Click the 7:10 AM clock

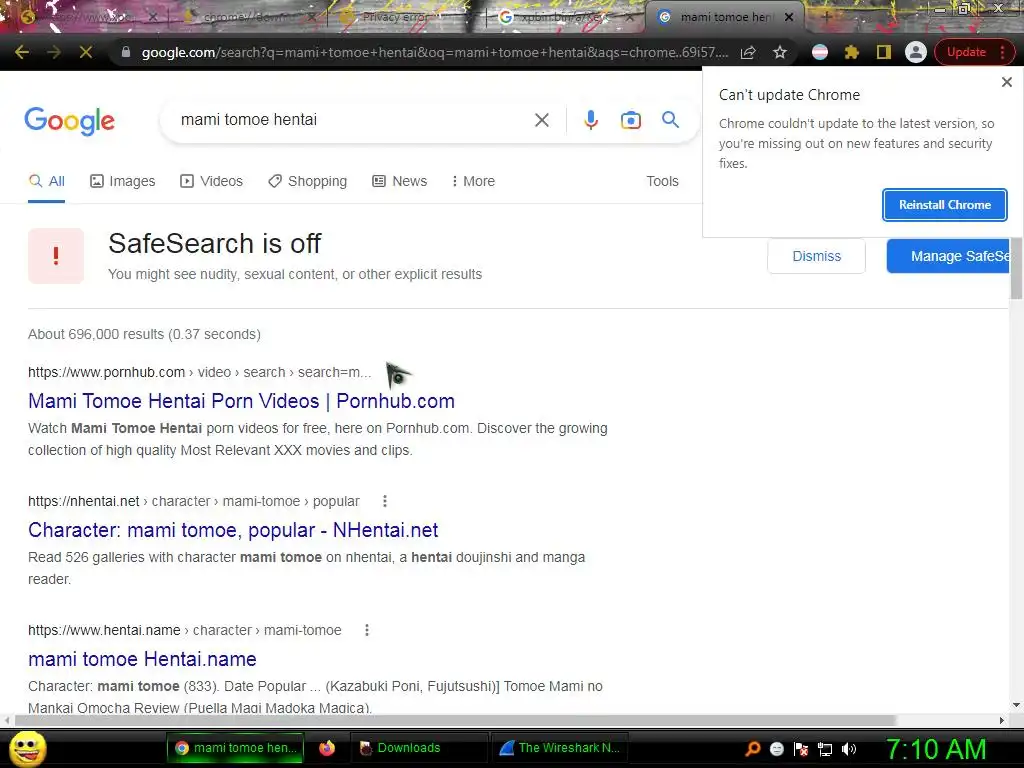(935, 749)
